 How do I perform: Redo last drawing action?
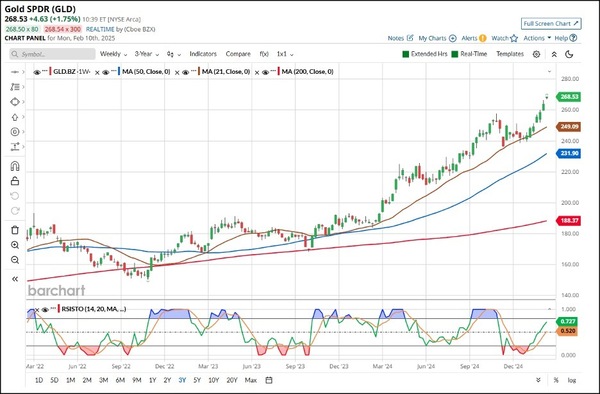coord(15,211)
